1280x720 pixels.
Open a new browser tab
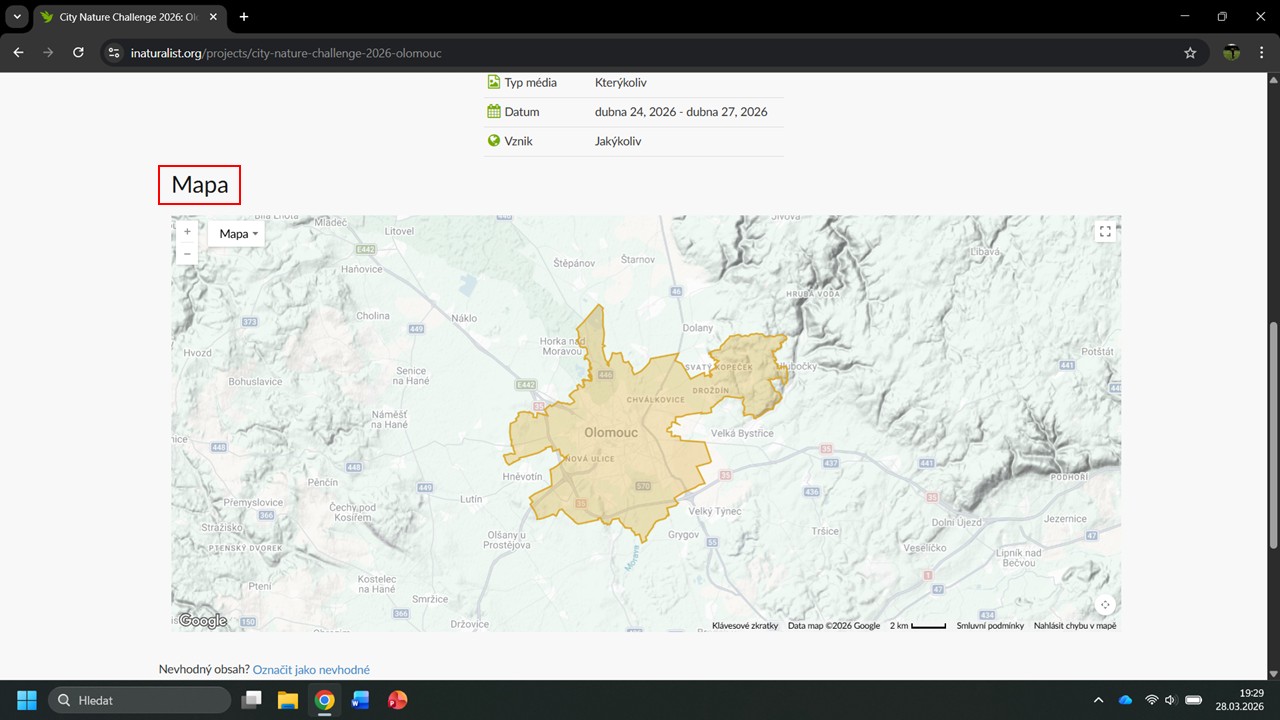pyautogui.click(x=244, y=17)
